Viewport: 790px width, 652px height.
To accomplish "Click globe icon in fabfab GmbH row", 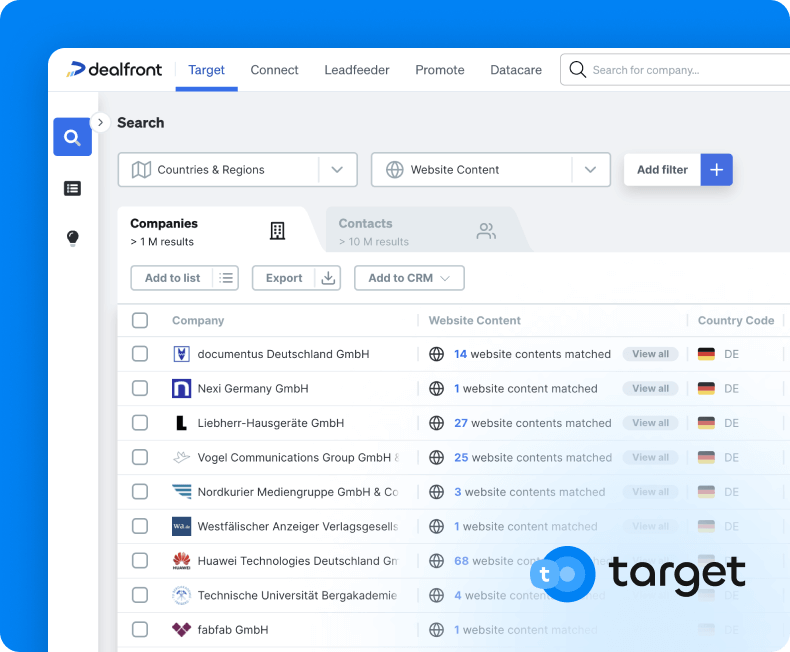I will (x=436, y=630).
